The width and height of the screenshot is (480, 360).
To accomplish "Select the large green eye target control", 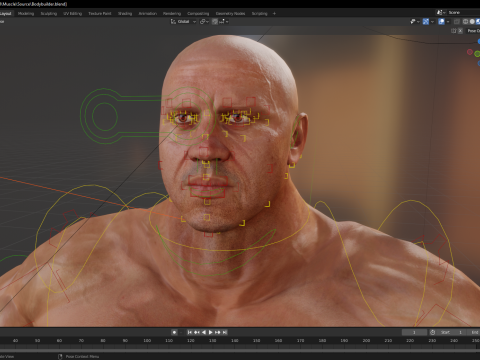I will click(105, 116).
